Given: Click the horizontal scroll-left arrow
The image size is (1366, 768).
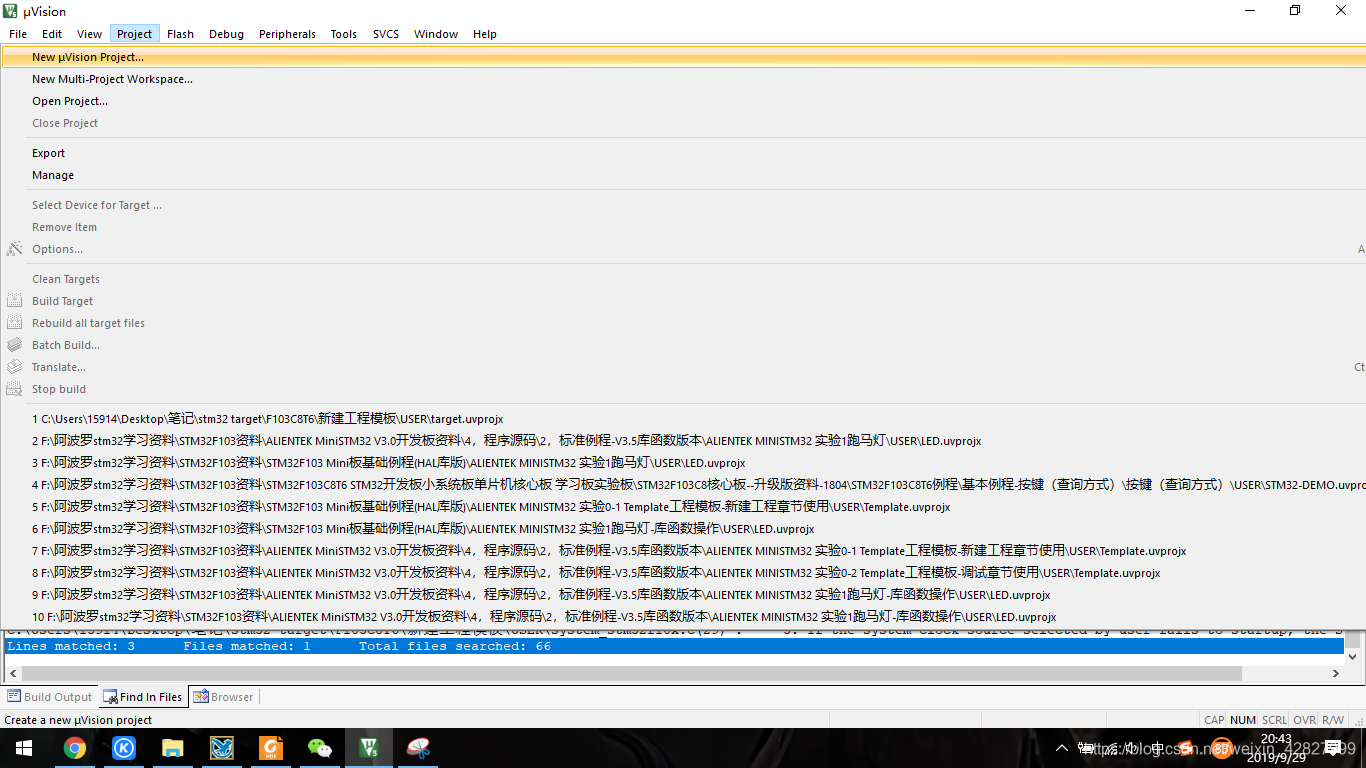Looking at the screenshot, I should coord(11,672).
